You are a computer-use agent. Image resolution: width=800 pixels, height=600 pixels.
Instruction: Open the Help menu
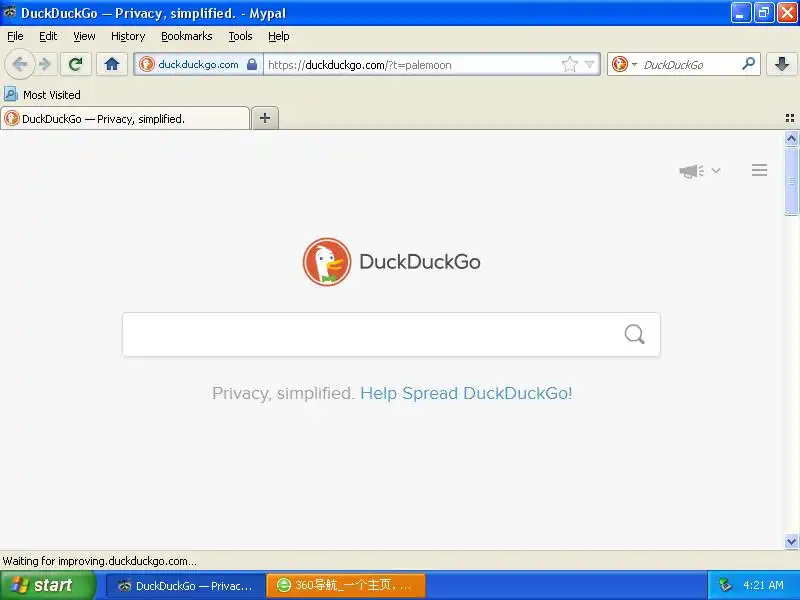(x=279, y=36)
